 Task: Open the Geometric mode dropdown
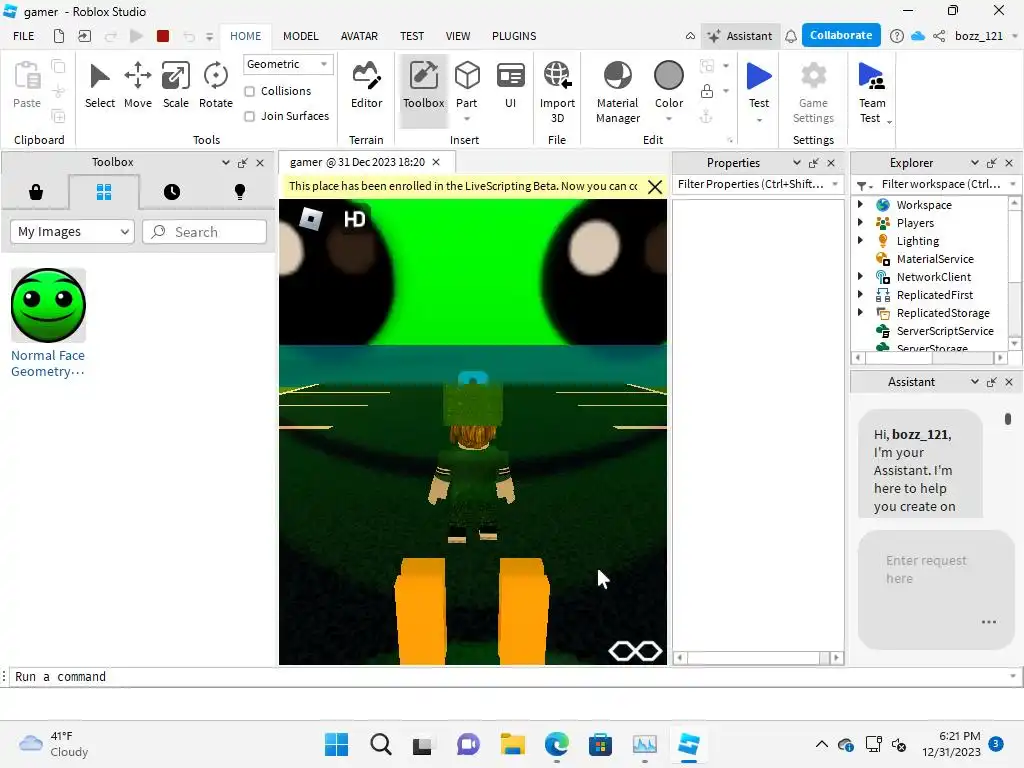[287, 64]
